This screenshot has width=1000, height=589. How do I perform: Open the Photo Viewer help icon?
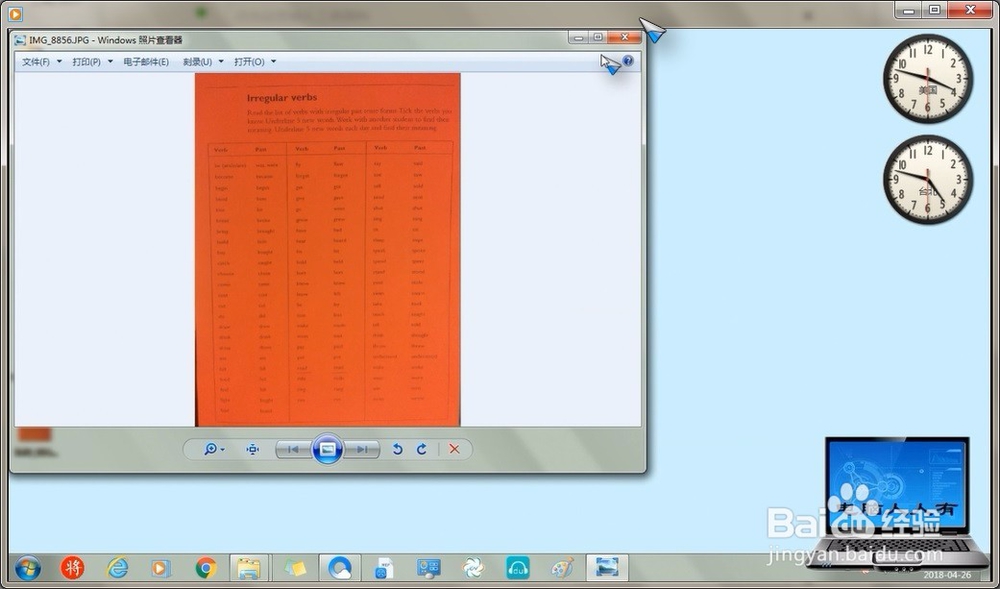[628, 61]
